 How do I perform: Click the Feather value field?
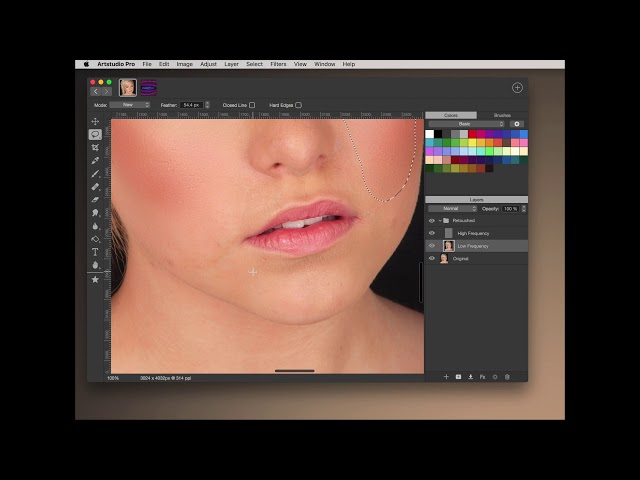click(191, 105)
